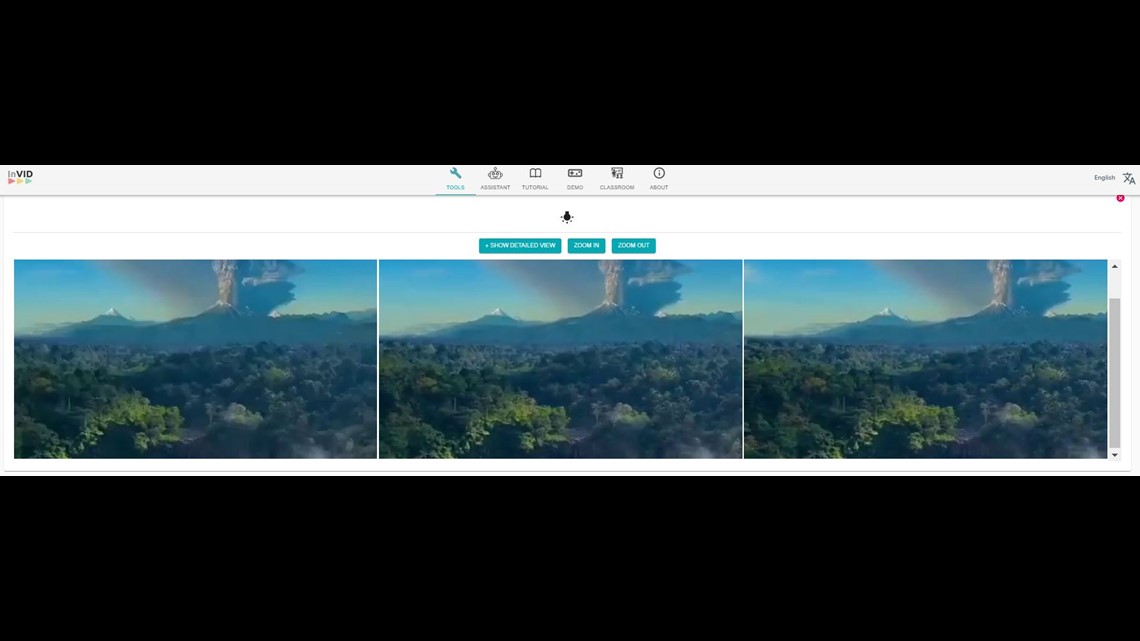Open the Tools tab with wrench icon
This screenshot has width=1140, height=641.
(455, 178)
